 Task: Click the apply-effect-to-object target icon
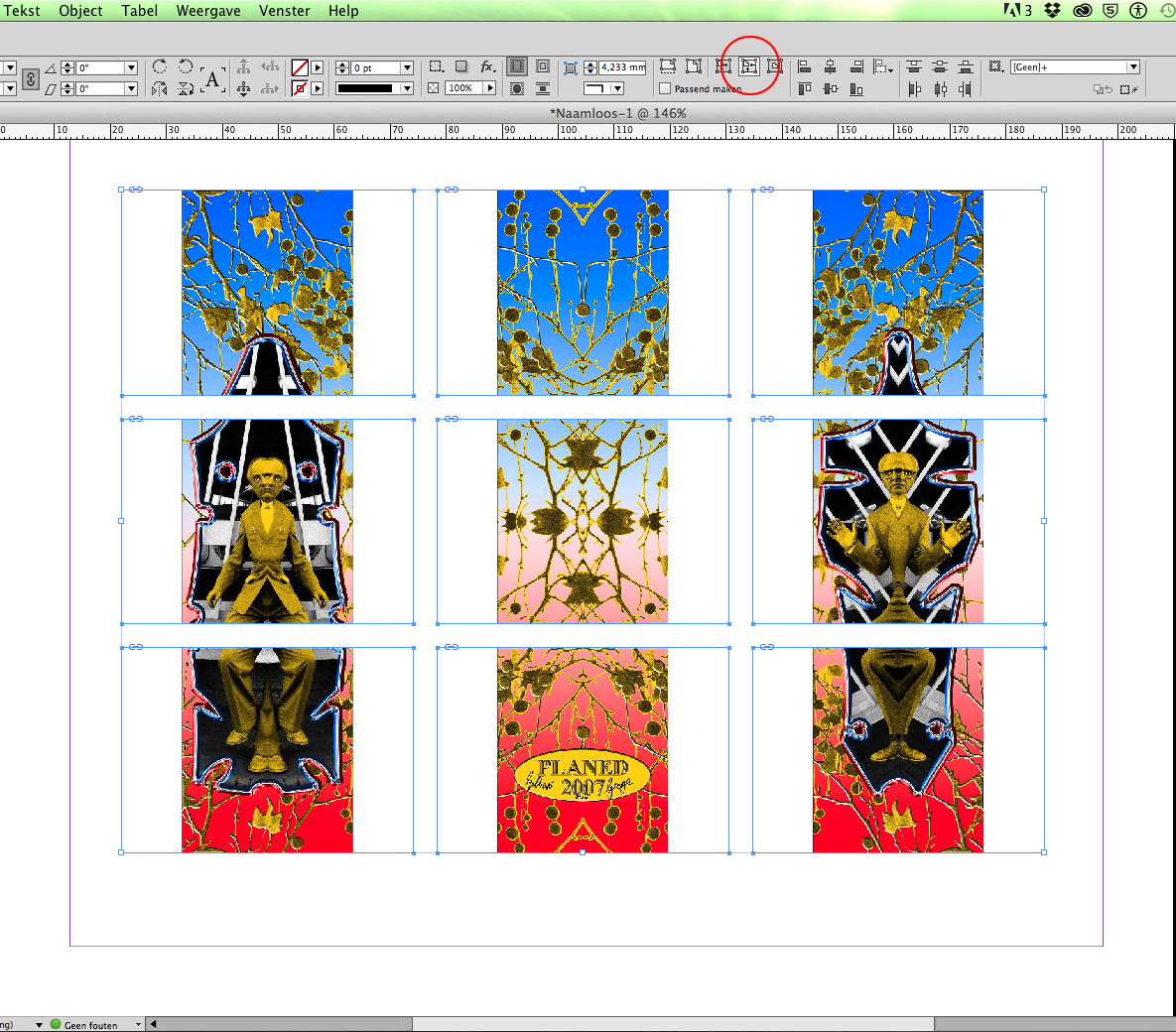436,66
